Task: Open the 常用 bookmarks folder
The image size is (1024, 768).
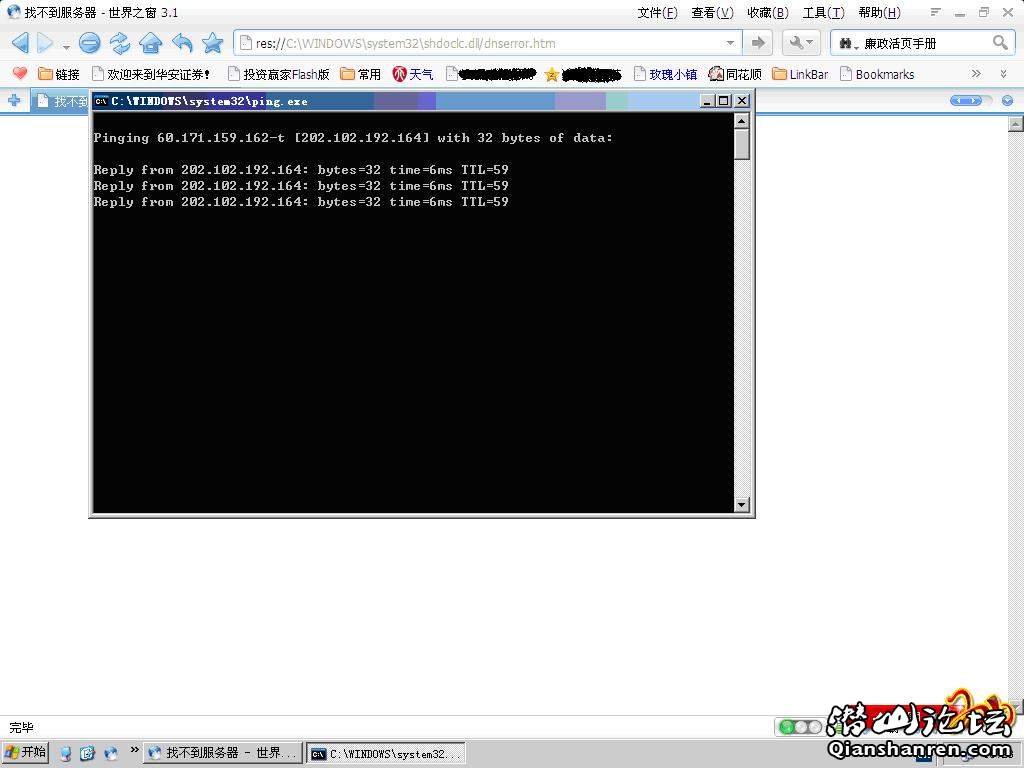Action: click(x=361, y=74)
